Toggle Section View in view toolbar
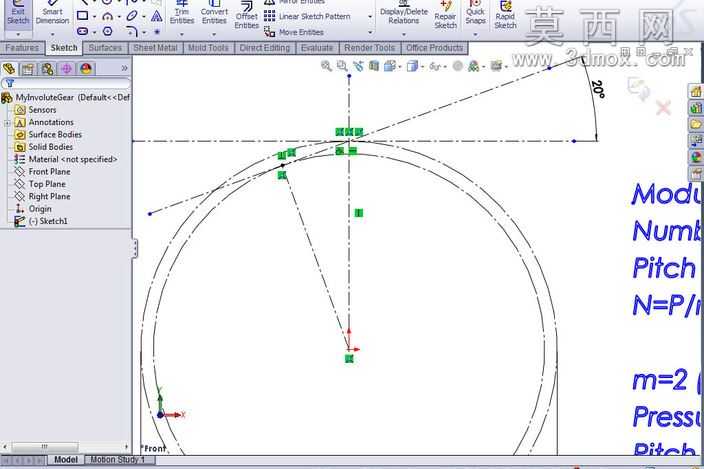Viewport: 704px width, 469px height. tap(374, 66)
